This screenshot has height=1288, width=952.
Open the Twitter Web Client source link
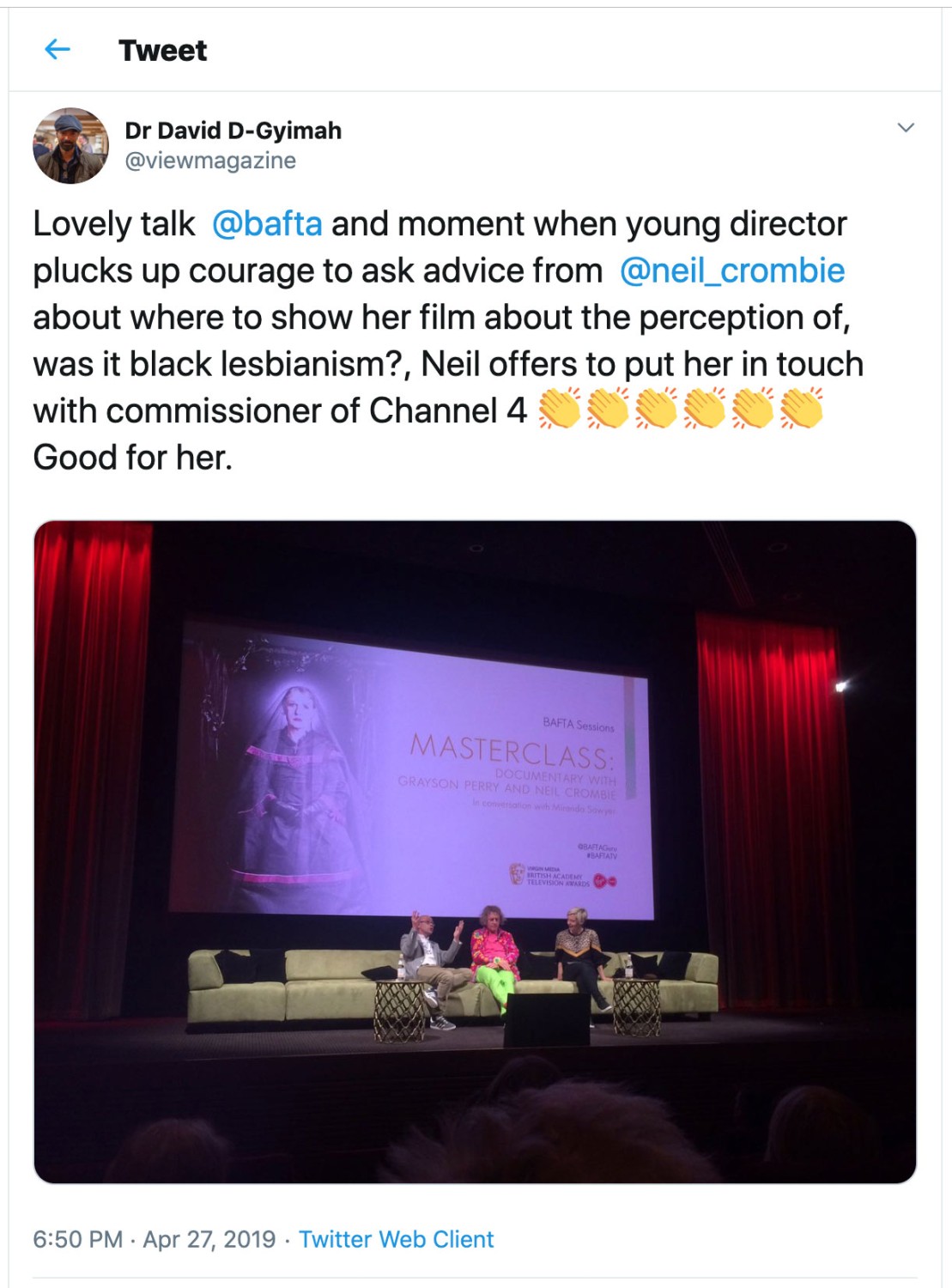(x=396, y=1239)
